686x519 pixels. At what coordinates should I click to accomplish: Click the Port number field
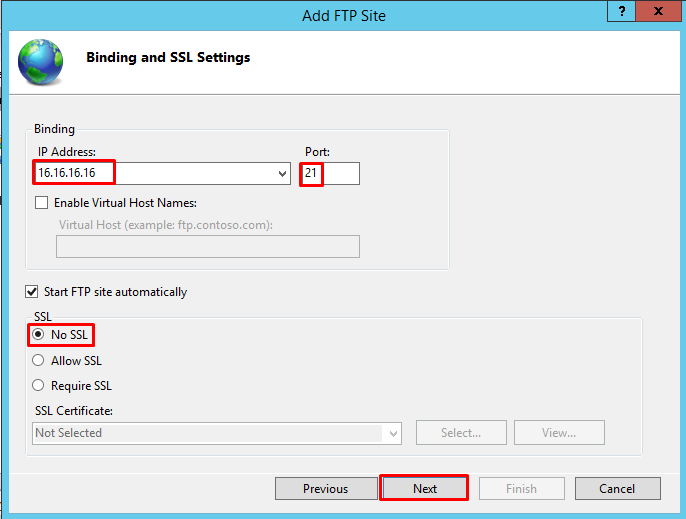[x=330, y=173]
